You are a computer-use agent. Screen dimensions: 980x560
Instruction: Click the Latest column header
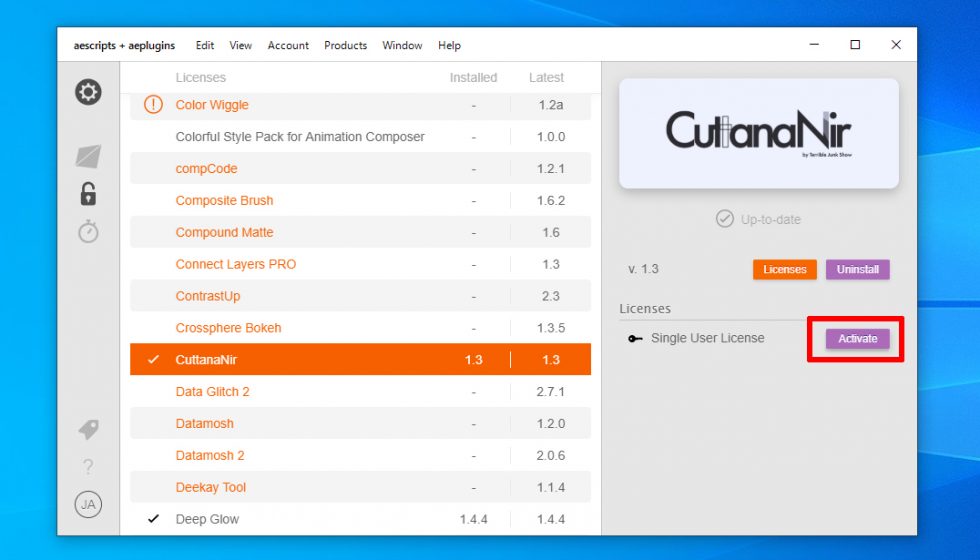(546, 78)
